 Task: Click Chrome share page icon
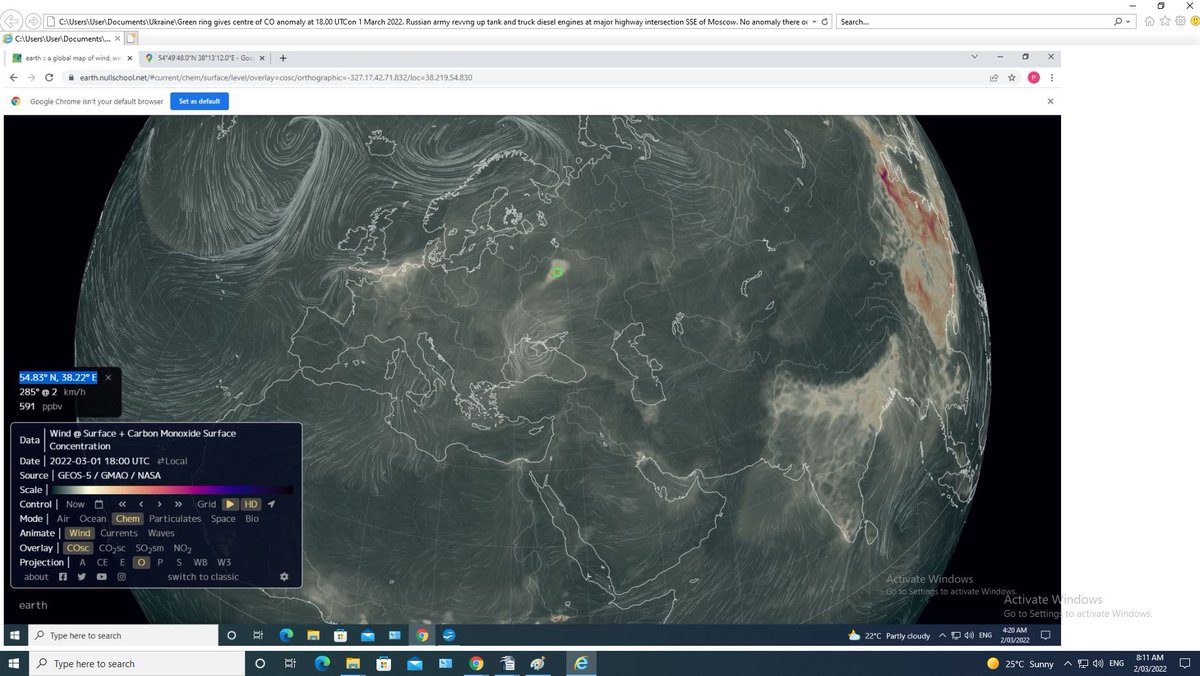click(x=994, y=77)
